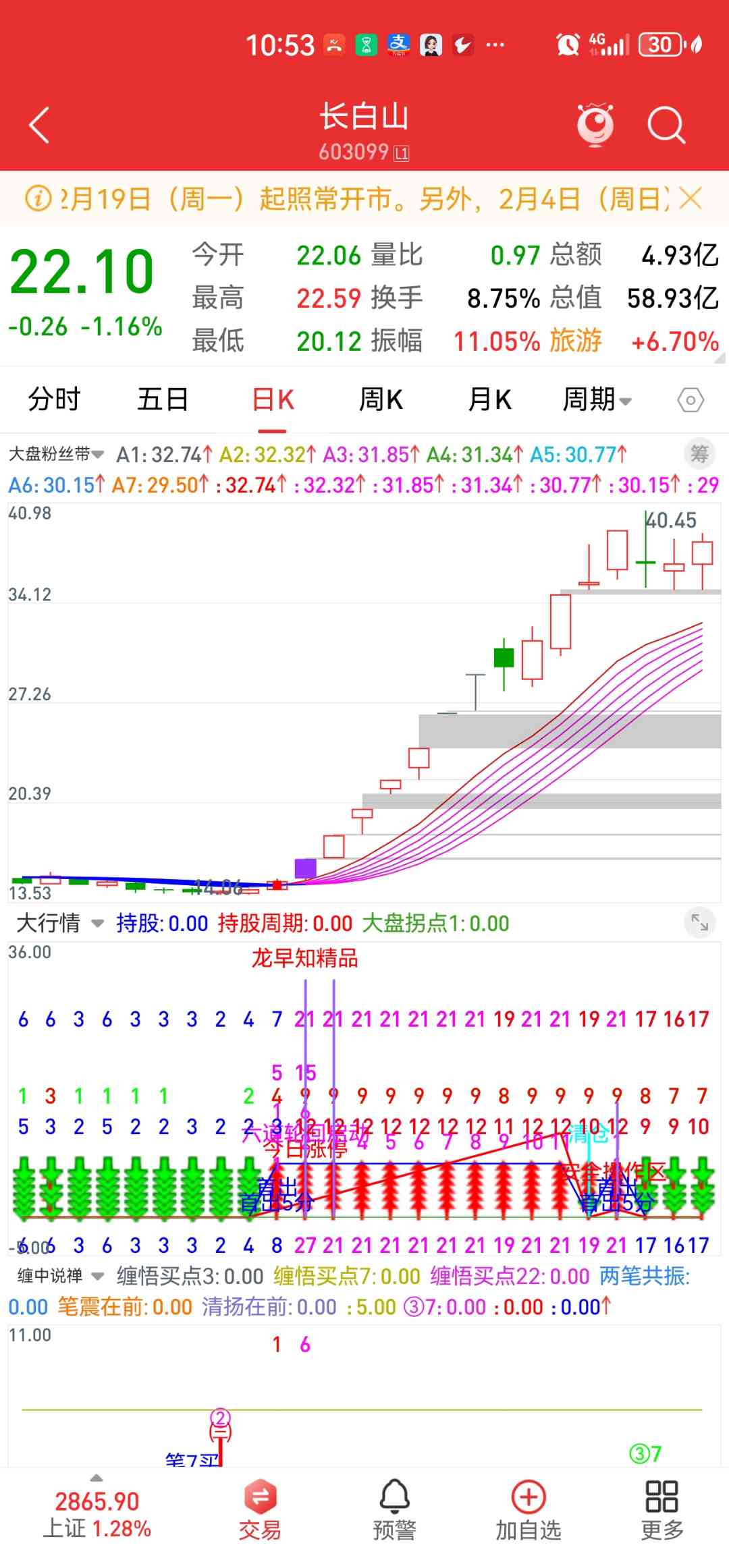729x1568 pixels.
Task: Open the 大行情 indicator dropdown
Action: (59, 923)
